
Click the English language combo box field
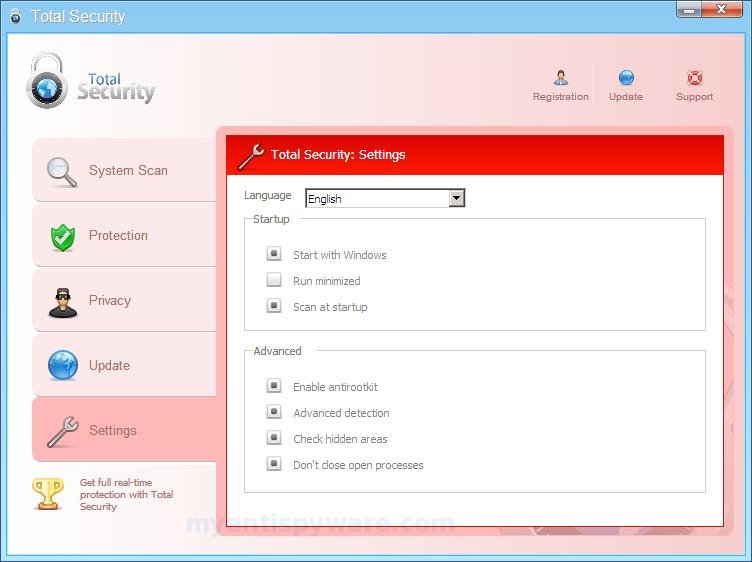click(x=385, y=198)
